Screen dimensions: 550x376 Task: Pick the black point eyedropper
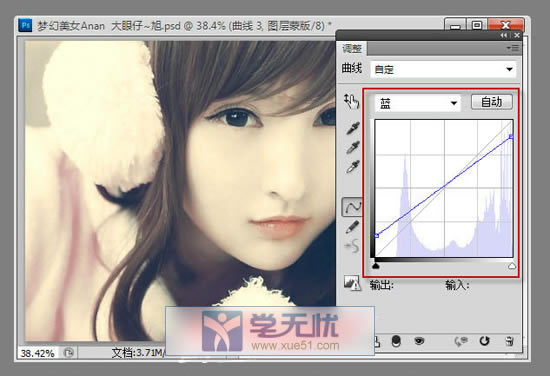click(353, 128)
